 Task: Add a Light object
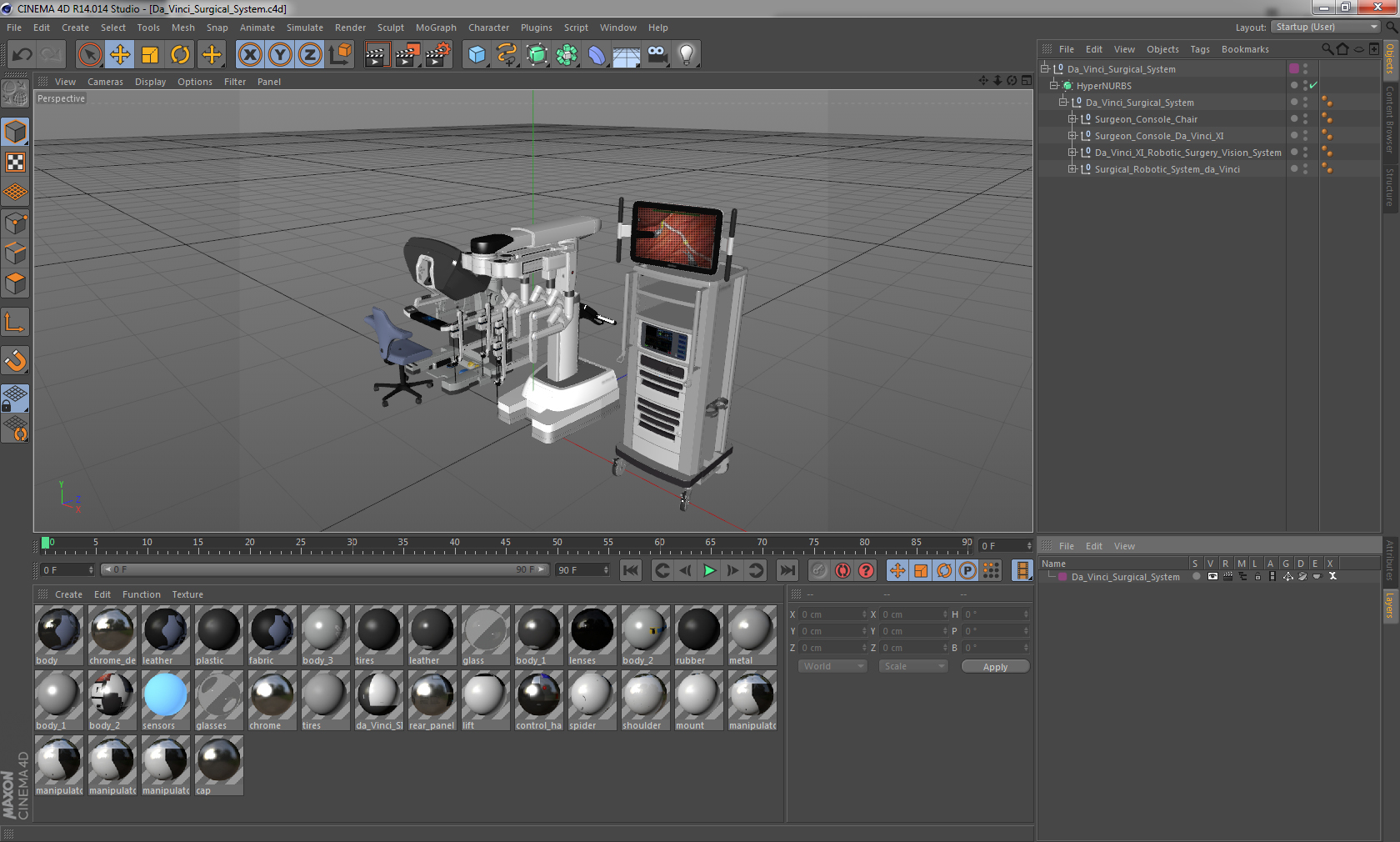[x=687, y=55]
